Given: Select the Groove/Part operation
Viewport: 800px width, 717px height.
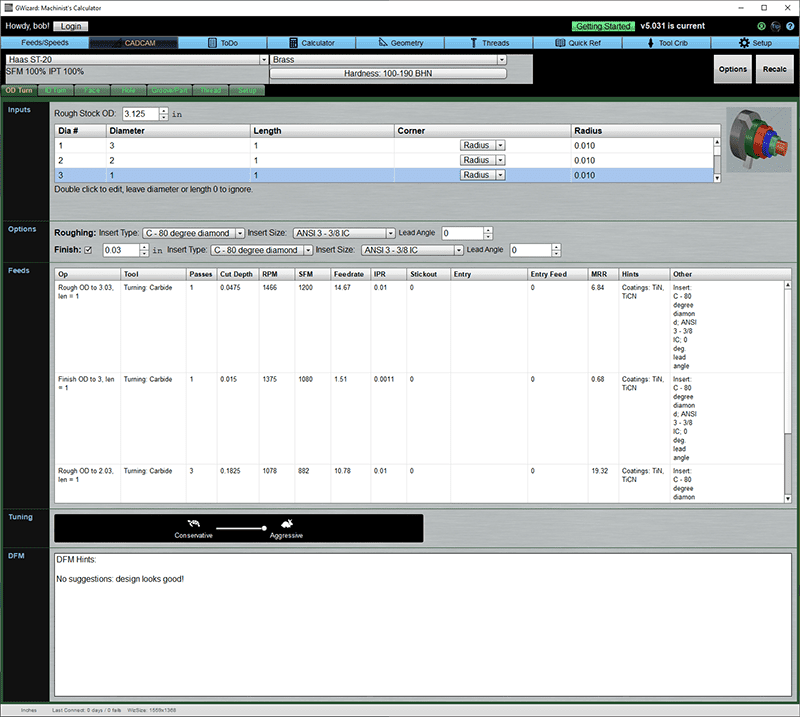Looking at the screenshot, I should pos(168,90).
